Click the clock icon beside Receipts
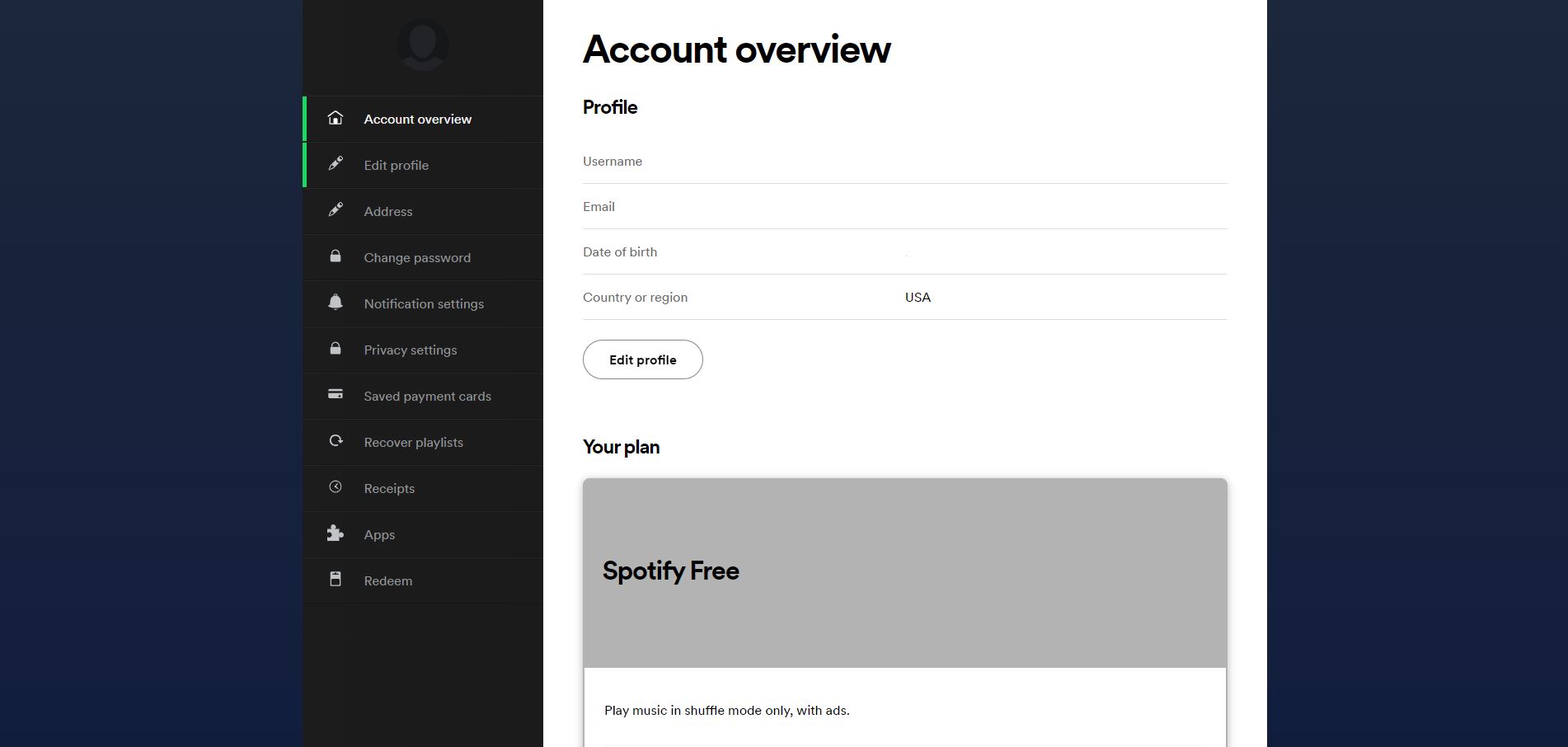Screen dimensions: 1568x747 click(335, 487)
